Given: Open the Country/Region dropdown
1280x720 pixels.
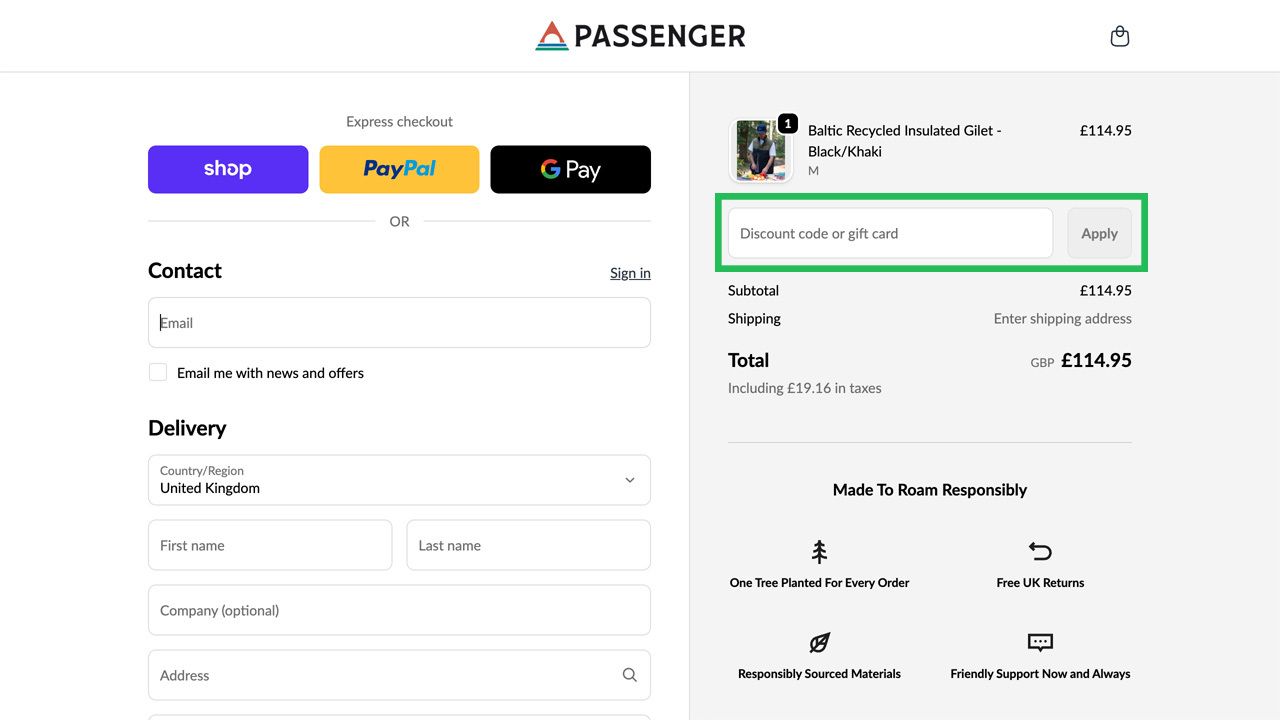Looking at the screenshot, I should tap(399, 480).
